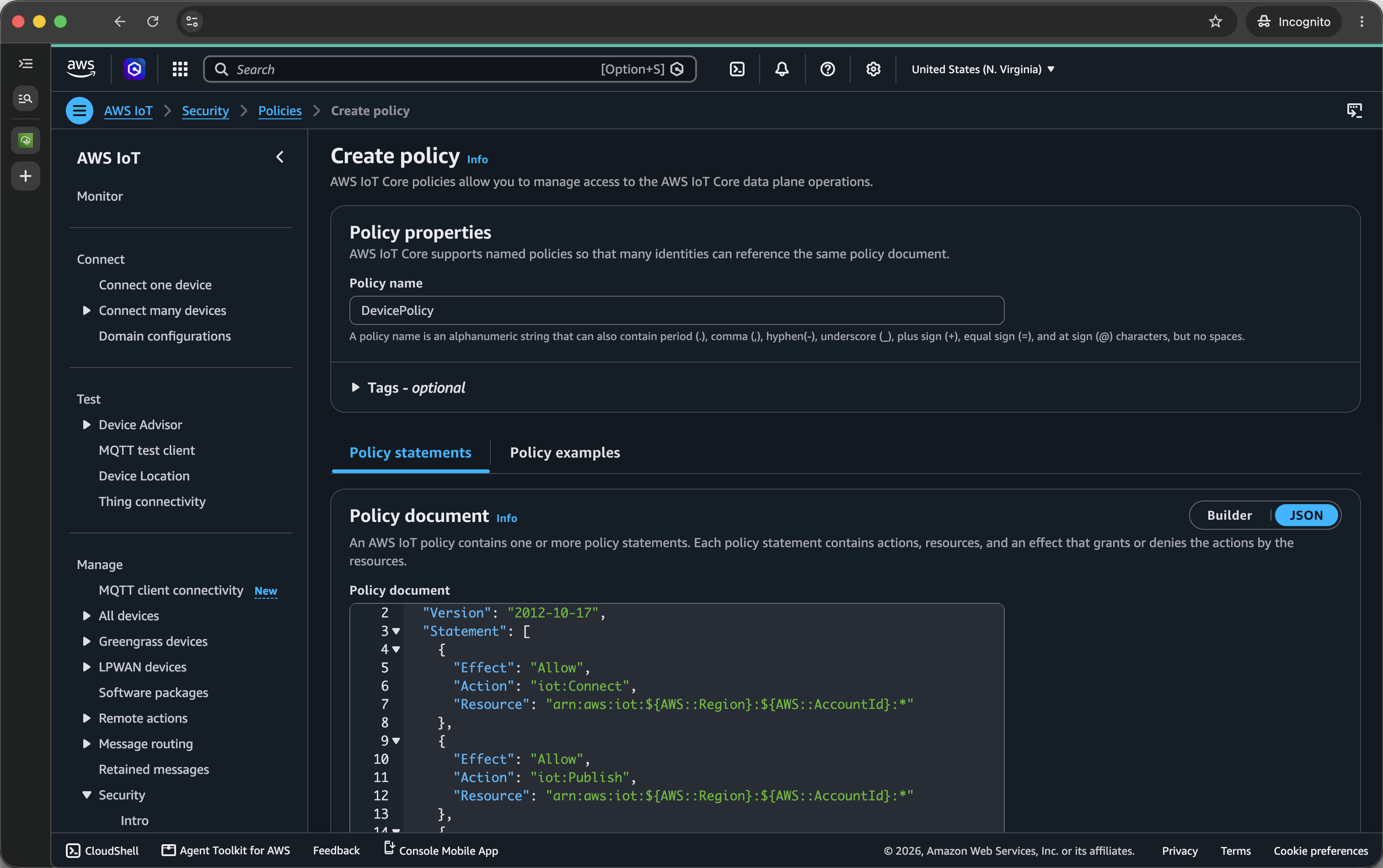Viewport: 1383px width, 868px height.
Task: Click the green cloud sidebar tab icon
Action: (x=26, y=140)
